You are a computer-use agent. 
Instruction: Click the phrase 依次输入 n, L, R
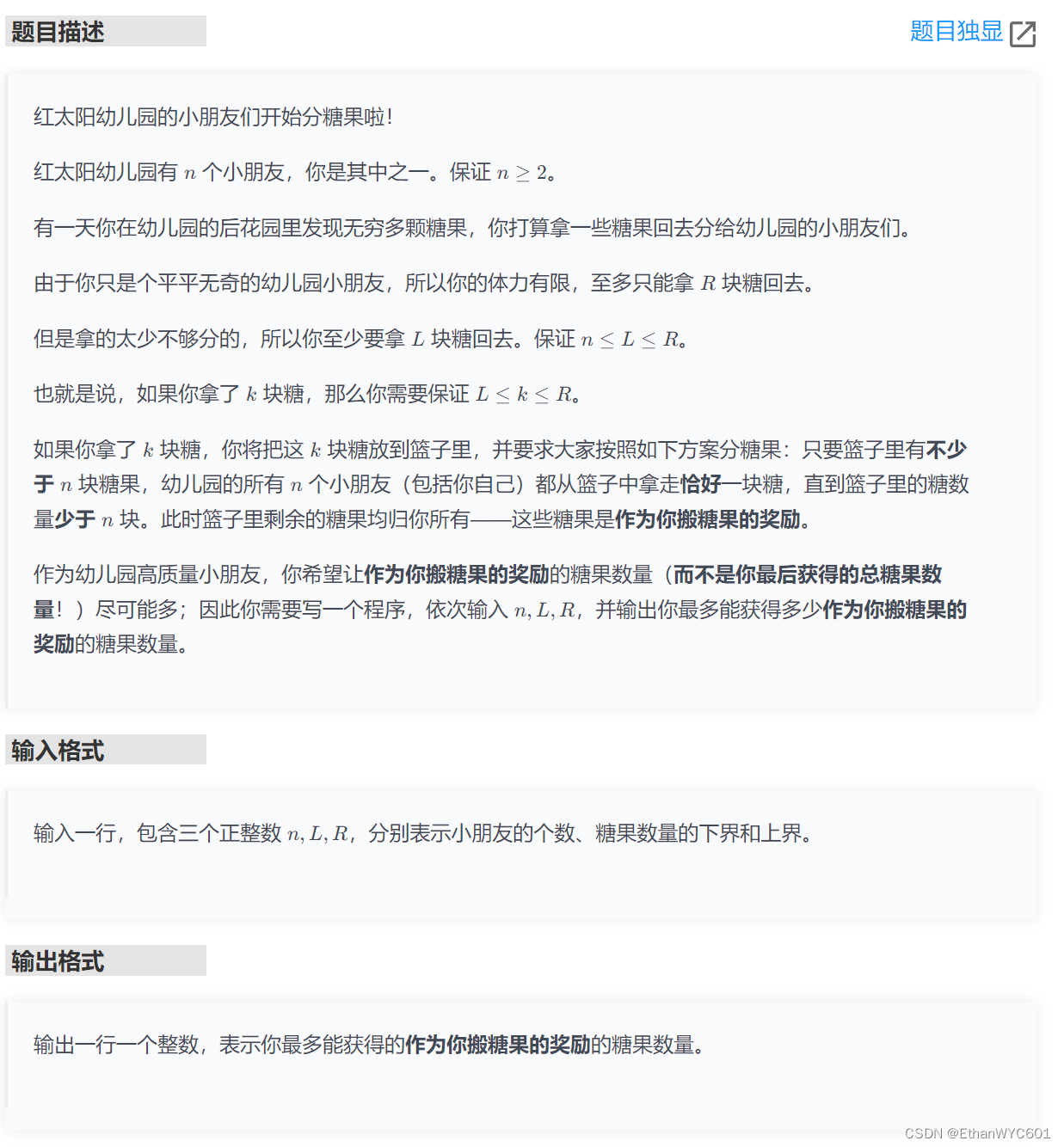pyautogui.click(x=501, y=610)
